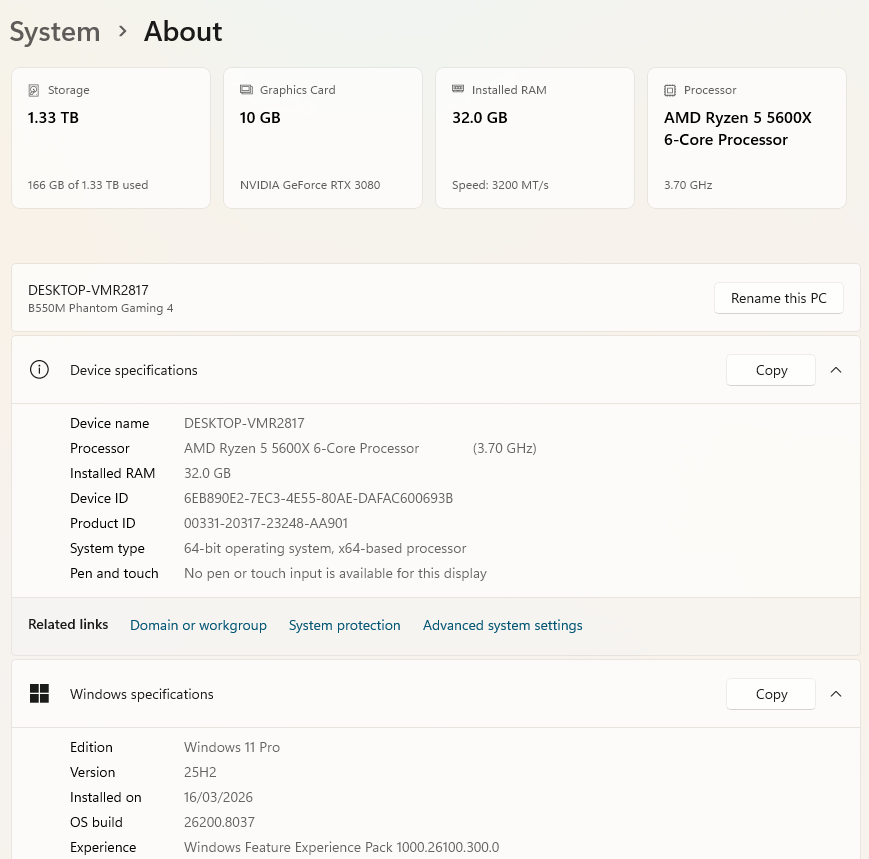Select the About breadcrumb item

click(183, 31)
